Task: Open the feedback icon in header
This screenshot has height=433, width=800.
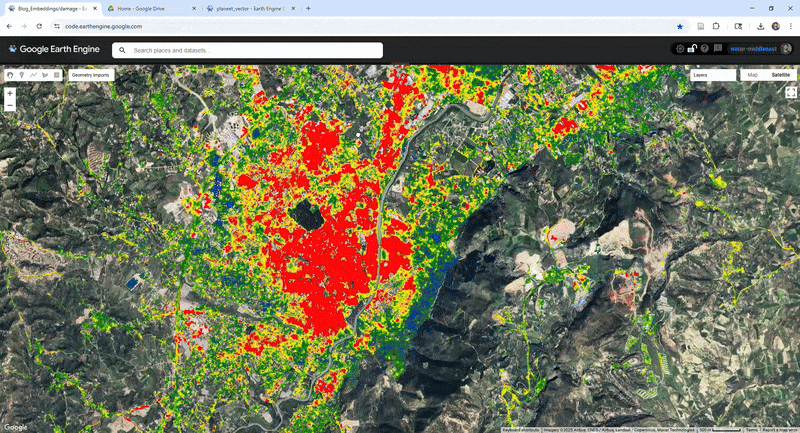Action: pos(718,48)
